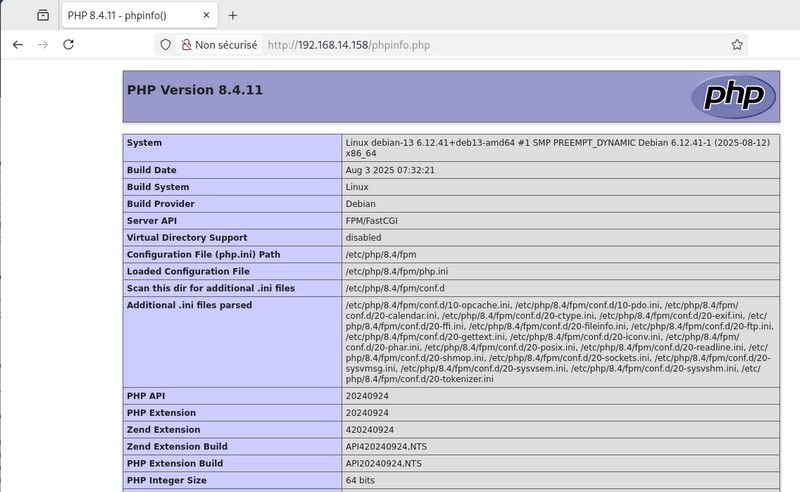Screen dimensions: 800x492
Task: Click the PHP Version 8.4.11 heading
Action: click(x=195, y=90)
